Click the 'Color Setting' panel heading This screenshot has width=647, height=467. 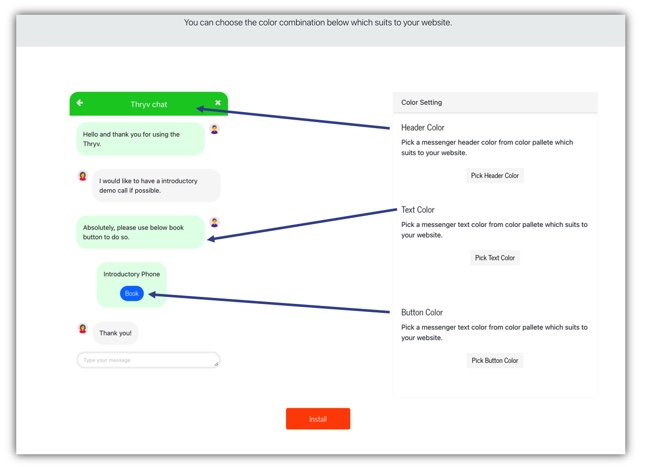(421, 102)
